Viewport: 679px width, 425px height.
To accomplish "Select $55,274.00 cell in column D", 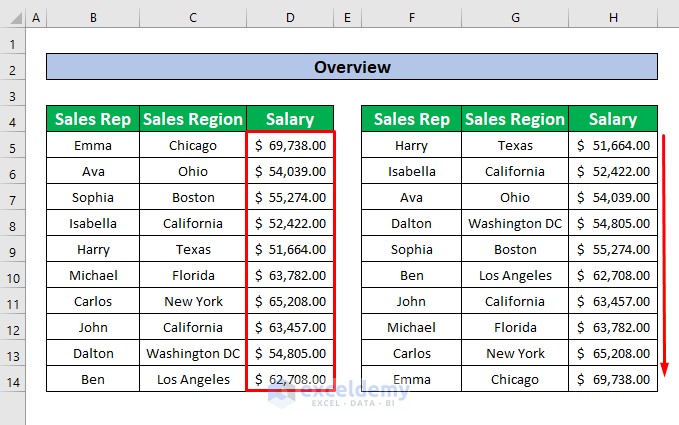I will click(x=290, y=197).
